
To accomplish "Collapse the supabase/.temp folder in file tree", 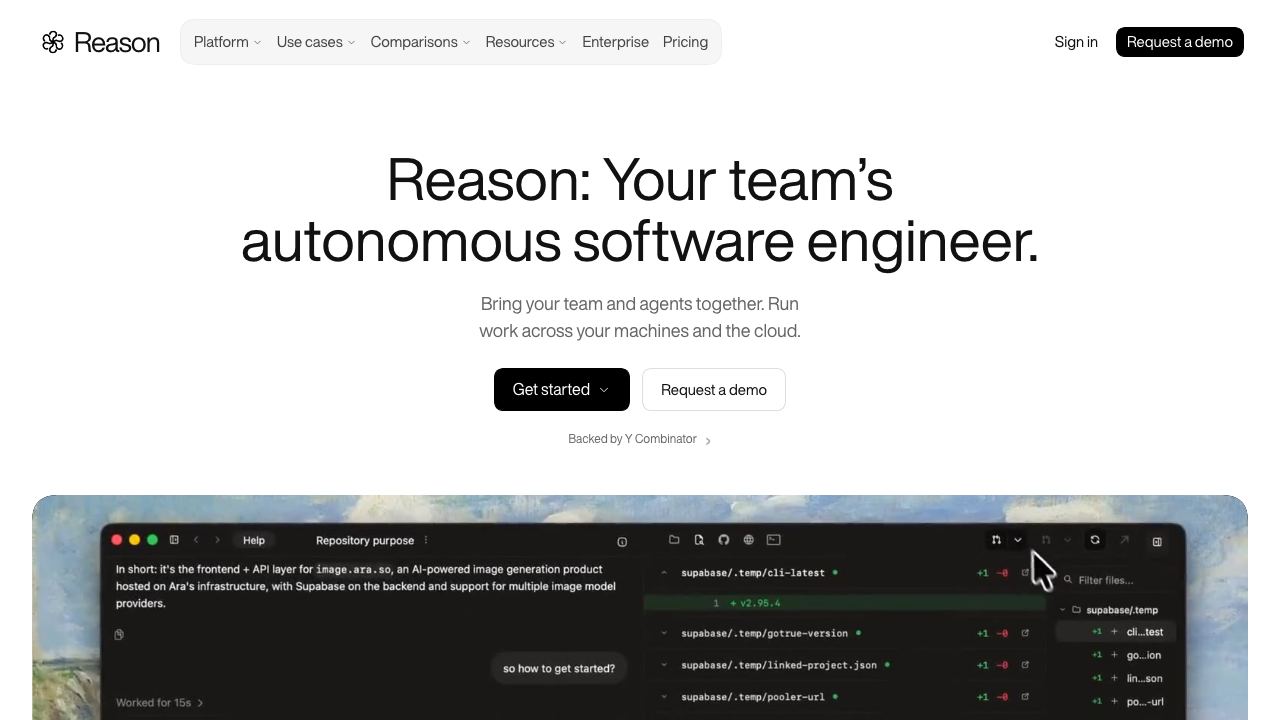I will 1063,610.
